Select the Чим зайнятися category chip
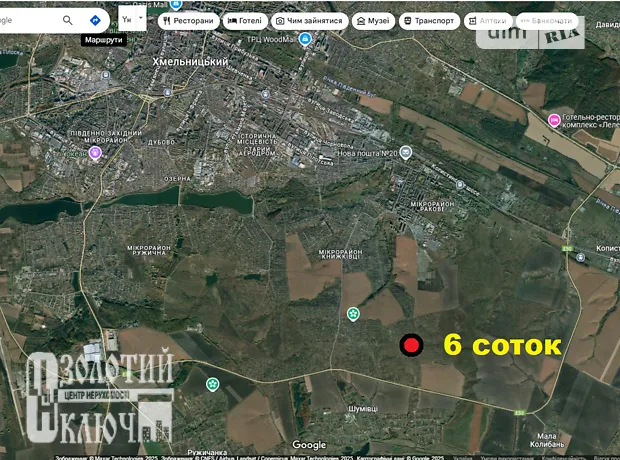The height and width of the screenshot is (460, 620). (x=308, y=20)
